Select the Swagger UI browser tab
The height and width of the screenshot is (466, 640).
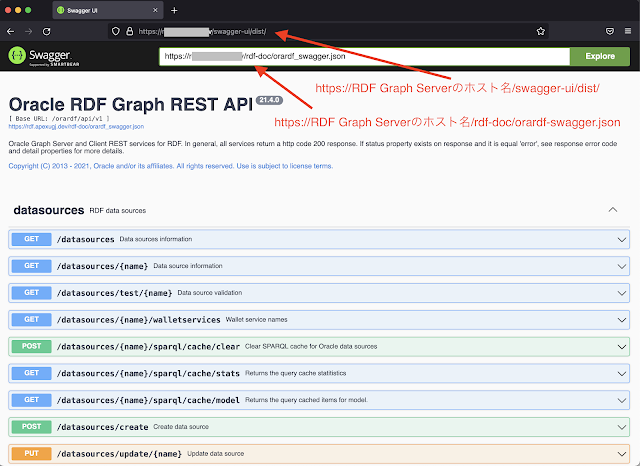pos(108,10)
